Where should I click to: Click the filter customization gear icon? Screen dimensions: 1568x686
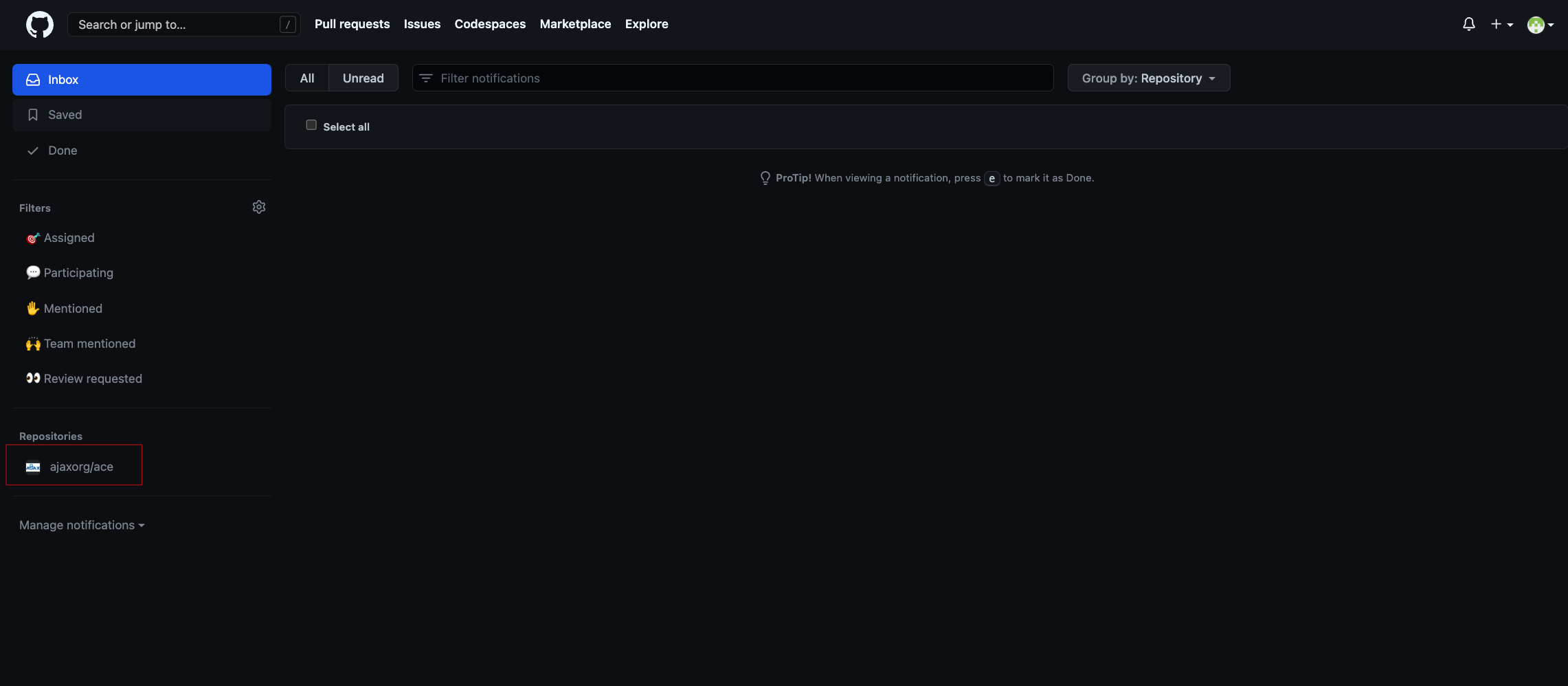pos(259,206)
